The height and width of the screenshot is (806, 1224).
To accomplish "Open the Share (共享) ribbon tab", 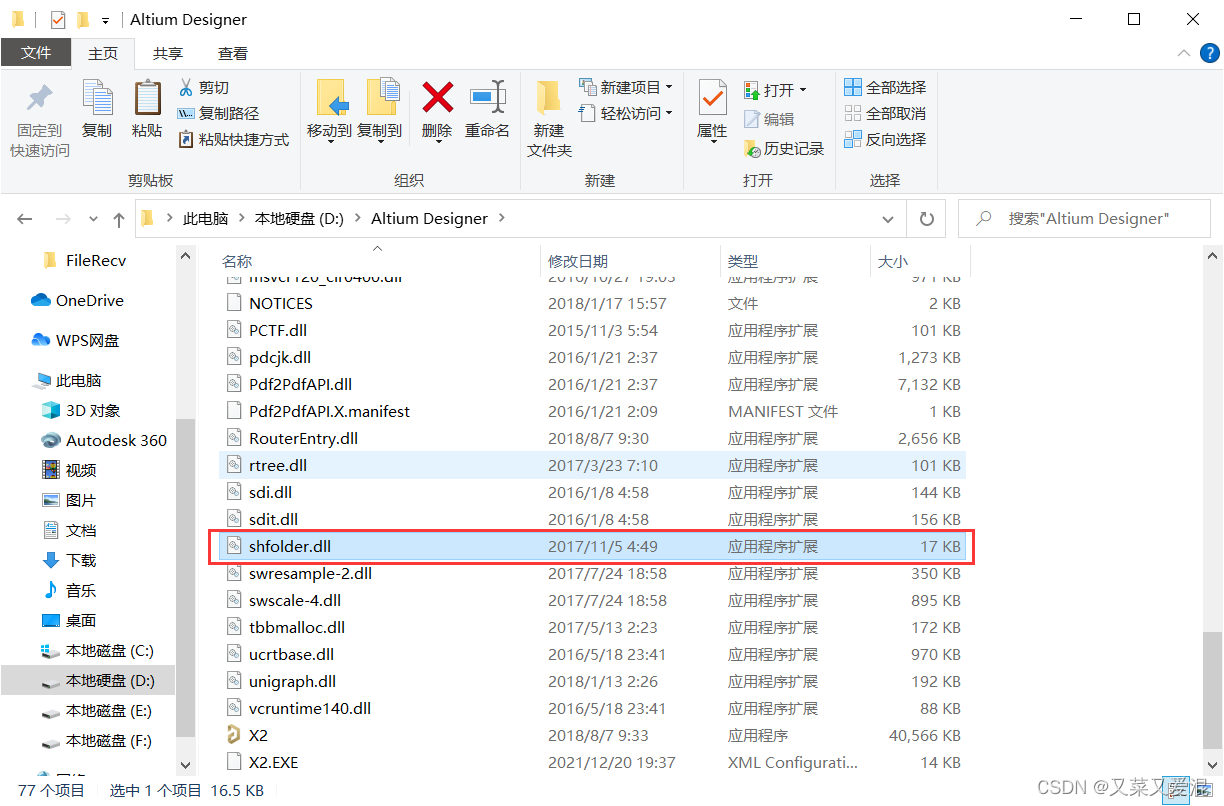I will pyautogui.click(x=168, y=53).
